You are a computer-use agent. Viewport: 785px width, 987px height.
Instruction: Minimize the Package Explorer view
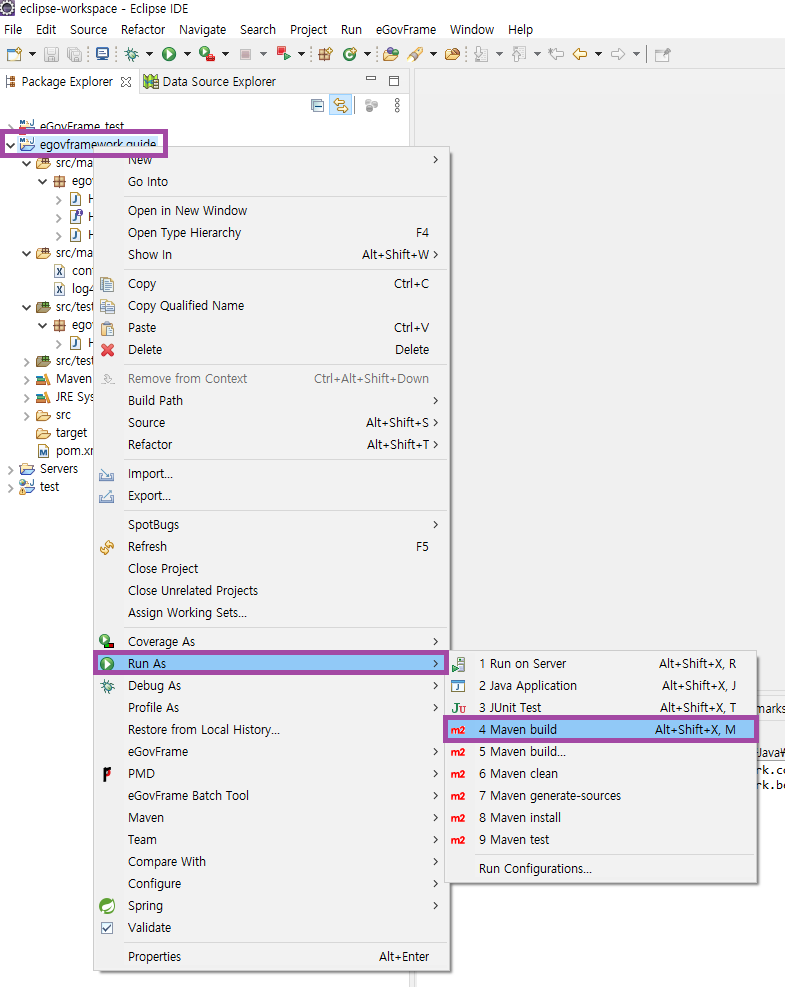[x=371, y=79]
